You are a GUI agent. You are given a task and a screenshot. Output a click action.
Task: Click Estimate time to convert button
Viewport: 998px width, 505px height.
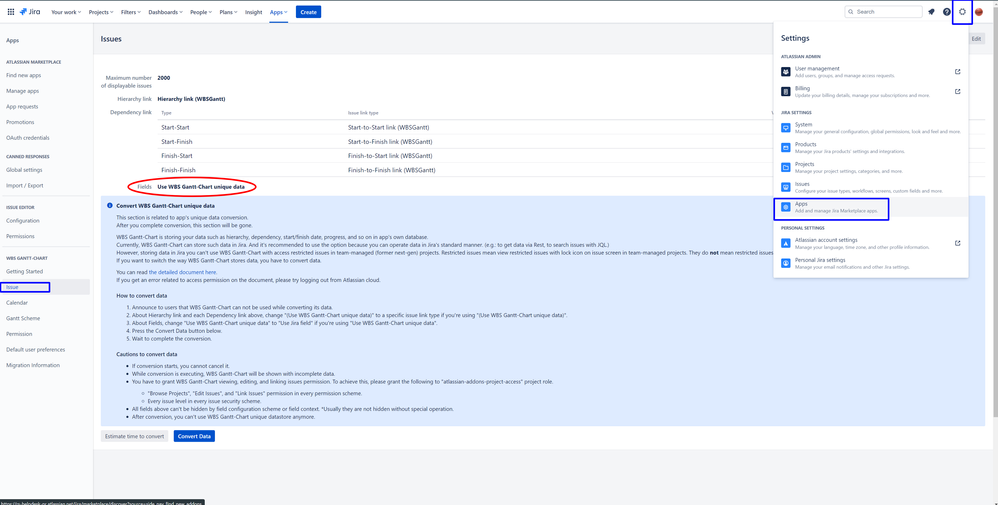point(134,436)
